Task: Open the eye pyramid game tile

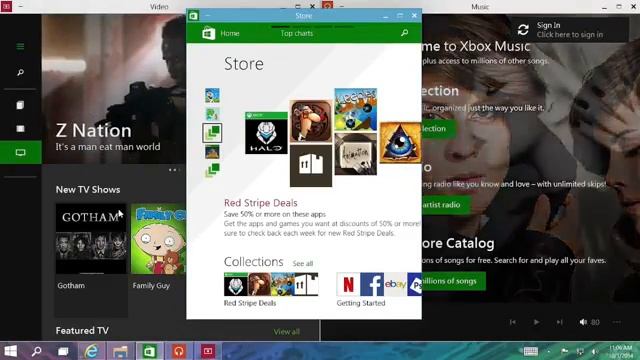Action: coord(400,142)
